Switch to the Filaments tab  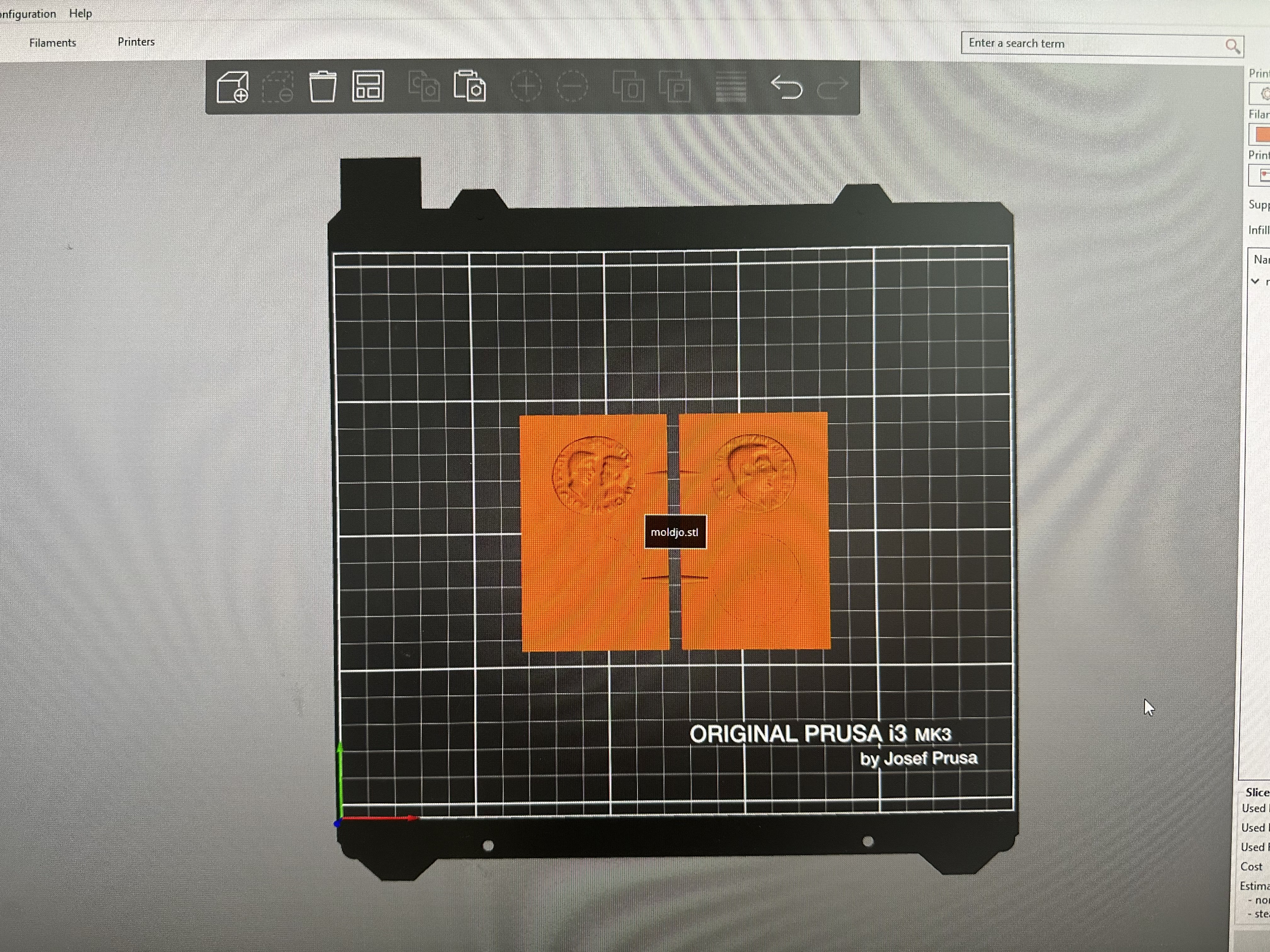(52, 43)
